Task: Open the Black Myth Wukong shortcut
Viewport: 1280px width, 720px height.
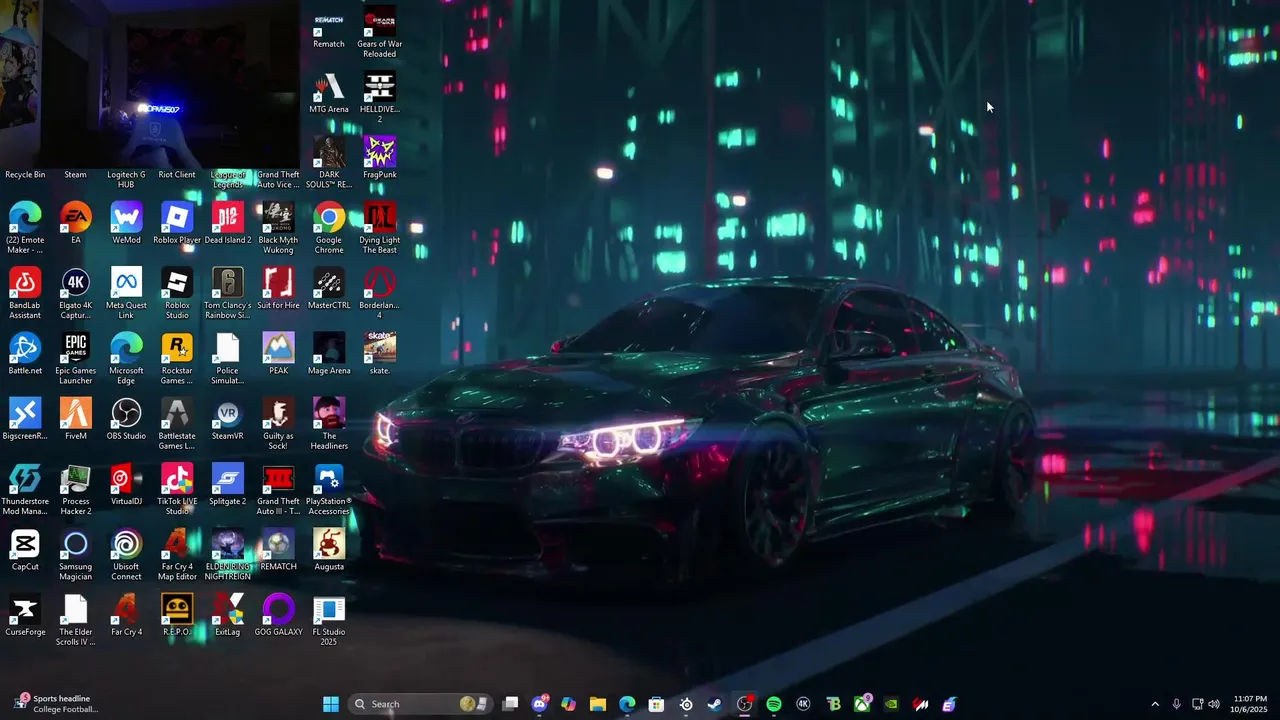Action: click(x=278, y=228)
